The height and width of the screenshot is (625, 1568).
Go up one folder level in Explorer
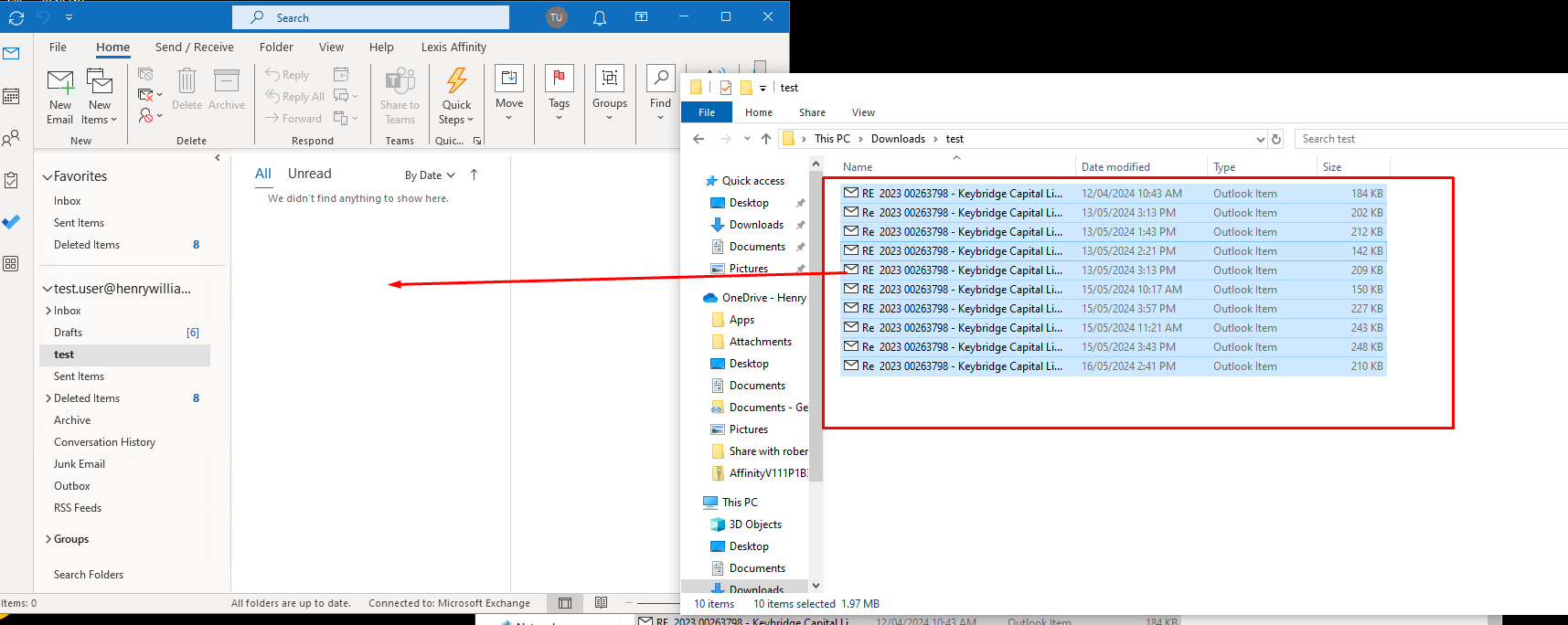(x=766, y=139)
